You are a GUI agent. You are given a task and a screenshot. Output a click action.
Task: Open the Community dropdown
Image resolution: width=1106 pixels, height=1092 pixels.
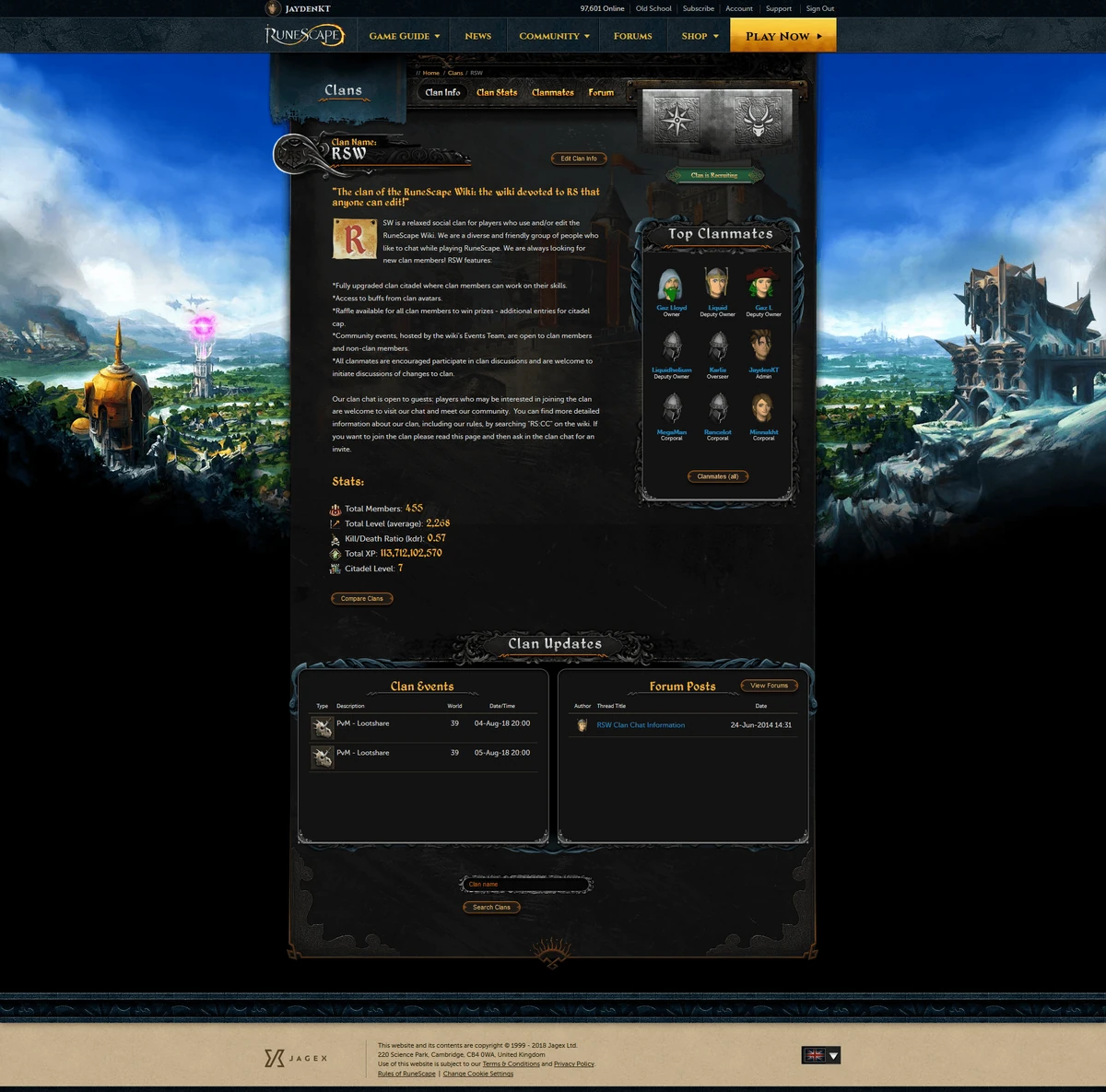(x=552, y=36)
